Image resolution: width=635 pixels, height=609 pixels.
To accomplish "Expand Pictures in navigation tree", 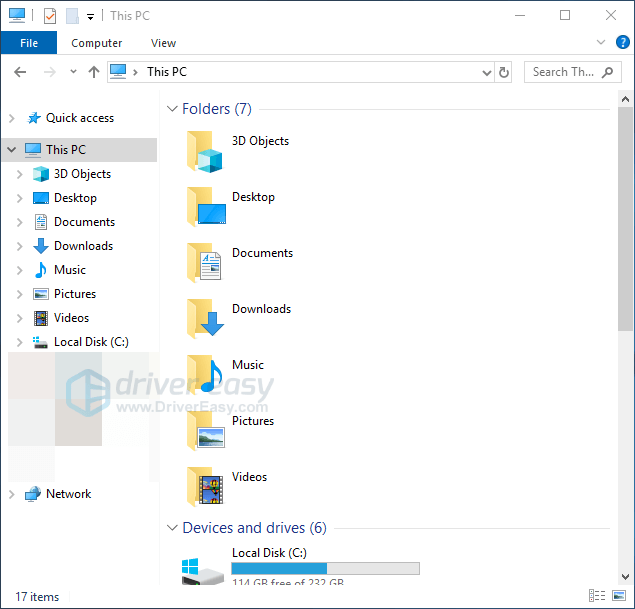I will tap(19, 294).
